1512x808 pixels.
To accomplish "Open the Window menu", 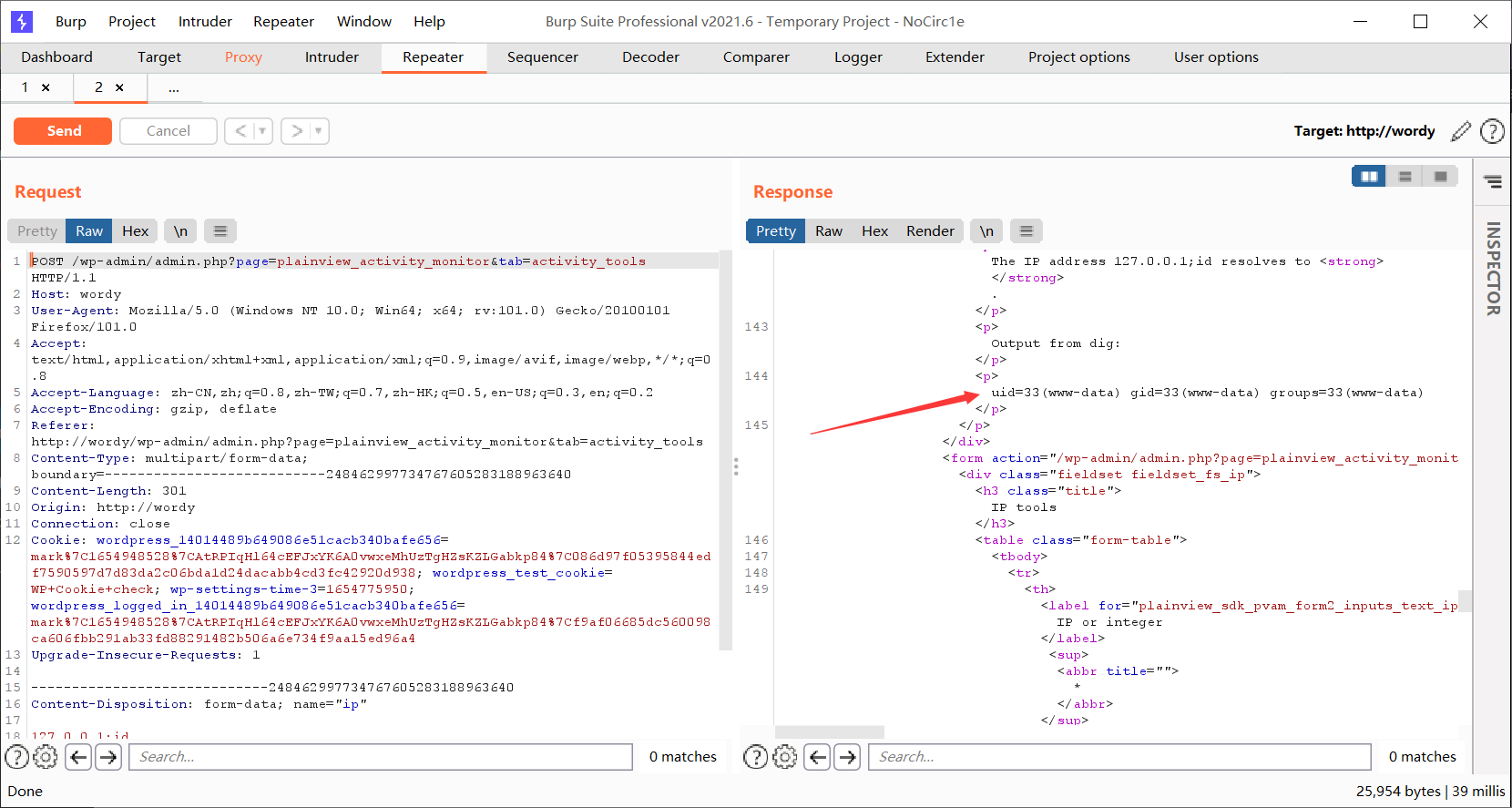I will click(364, 21).
